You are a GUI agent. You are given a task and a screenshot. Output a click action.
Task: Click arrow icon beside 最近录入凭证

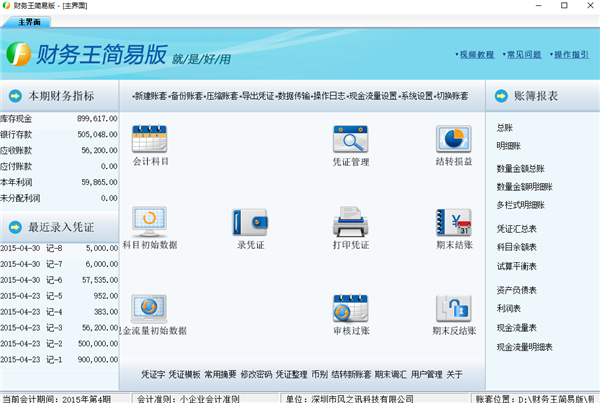(15, 227)
